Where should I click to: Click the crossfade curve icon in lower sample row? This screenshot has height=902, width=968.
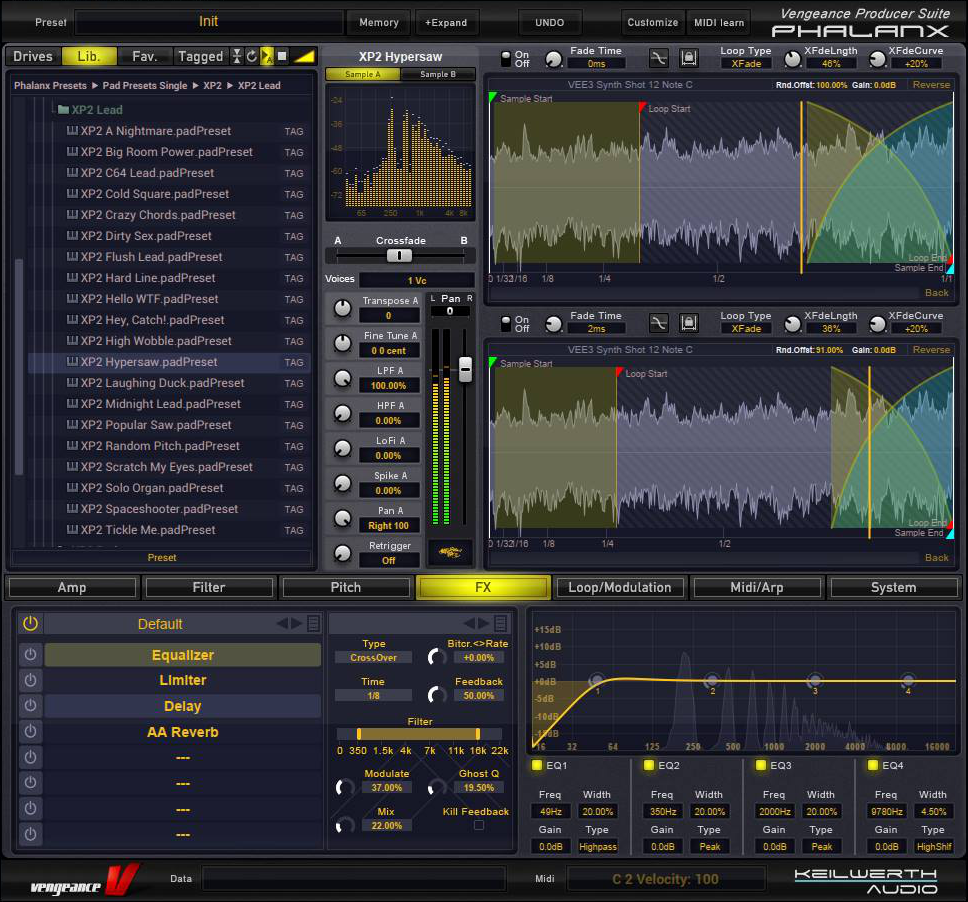pyautogui.click(x=658, y=323)
